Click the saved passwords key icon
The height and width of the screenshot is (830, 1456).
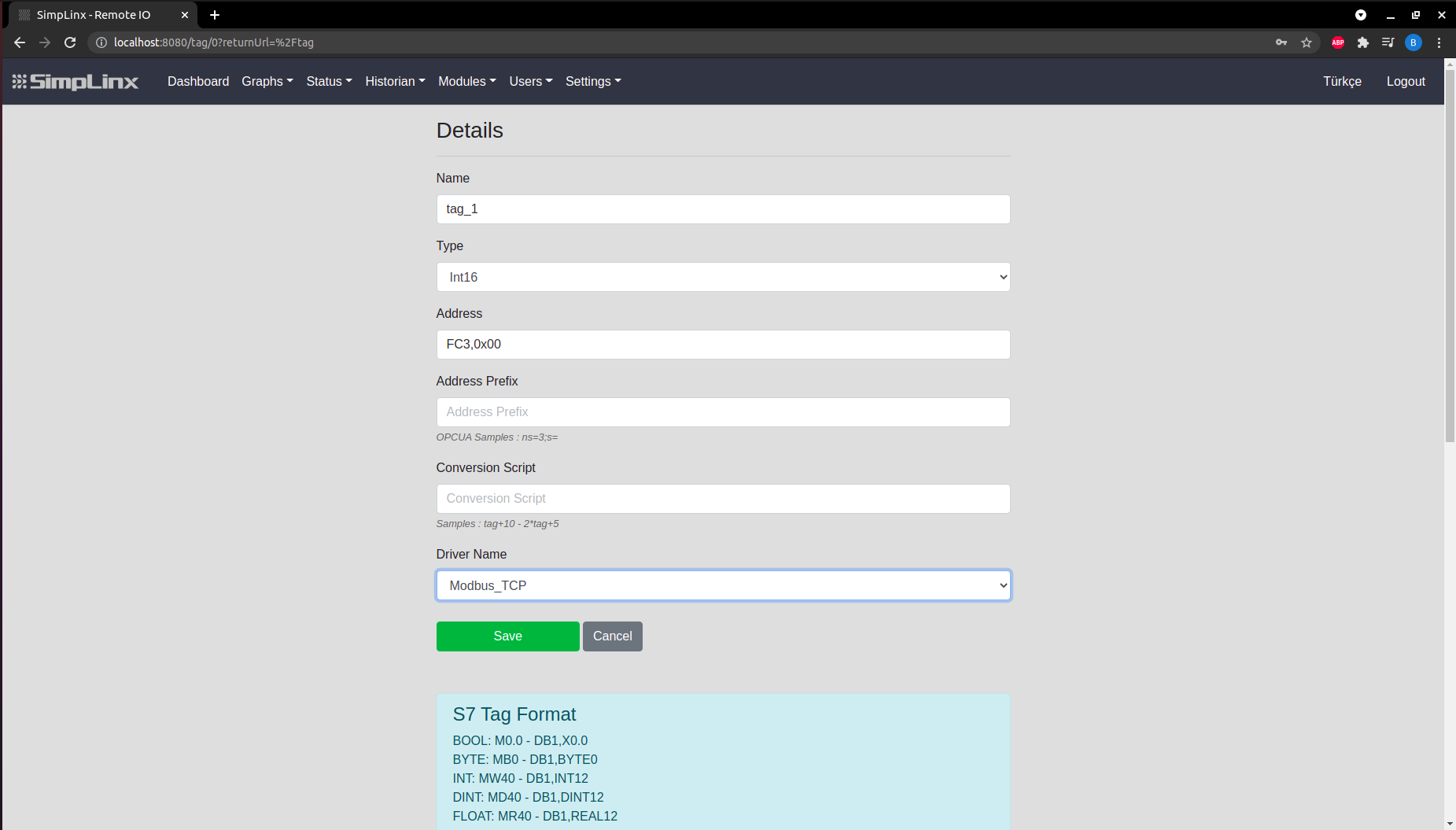[1281, 42]
